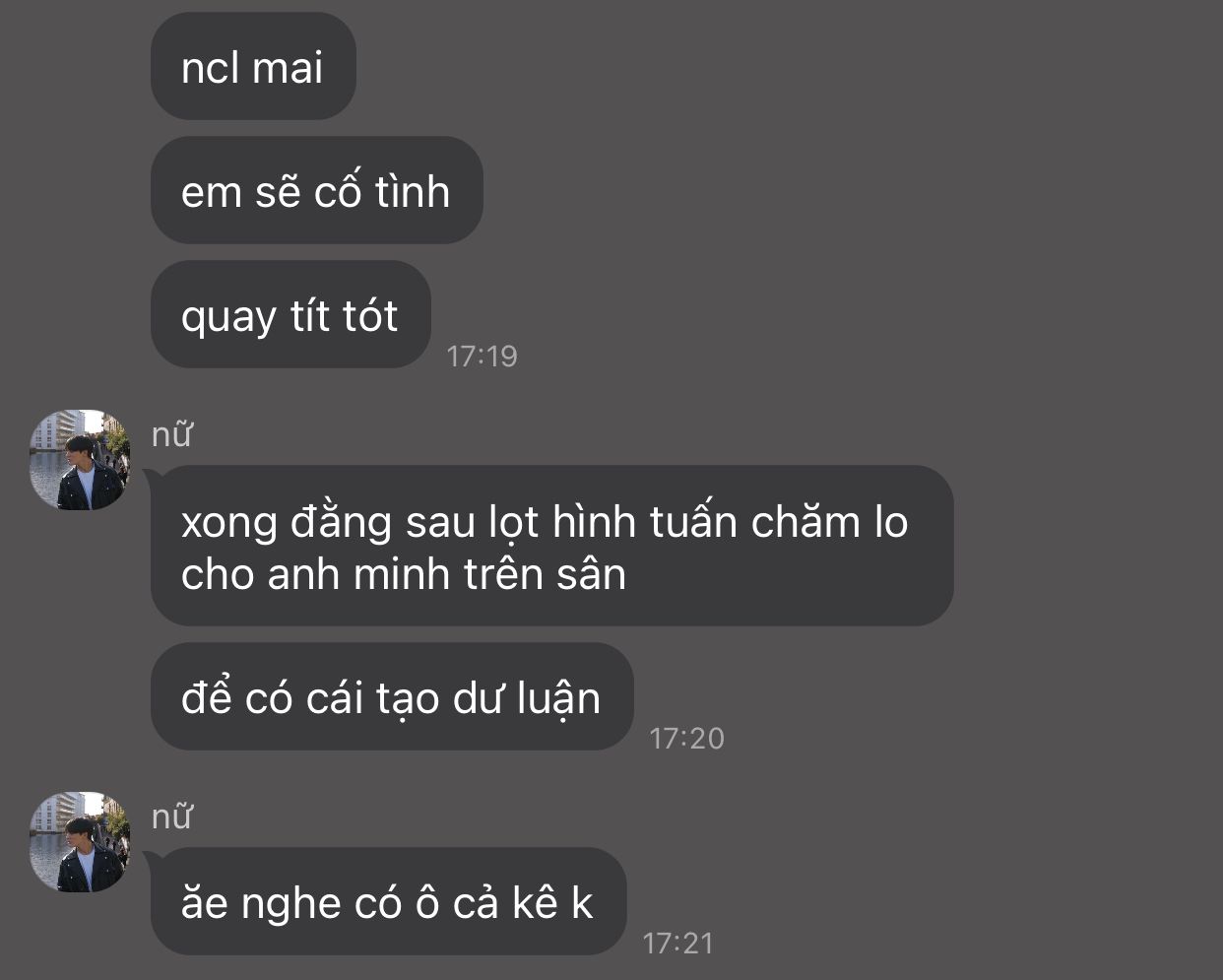The height and width of the screenshot is (980, 1223).
Task: Click sender name 'nữ' above 'ăe nghe' message
Action: pos(171,817)
